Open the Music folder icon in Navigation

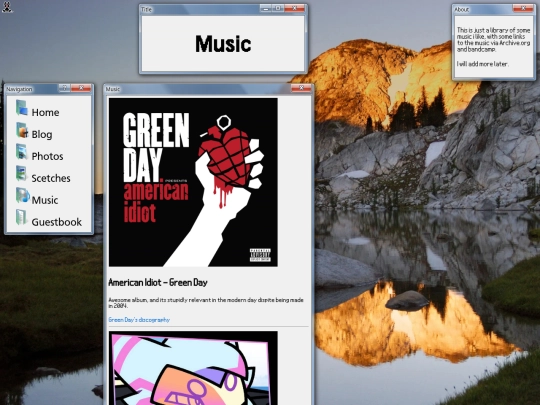click(x=22, y=196)
